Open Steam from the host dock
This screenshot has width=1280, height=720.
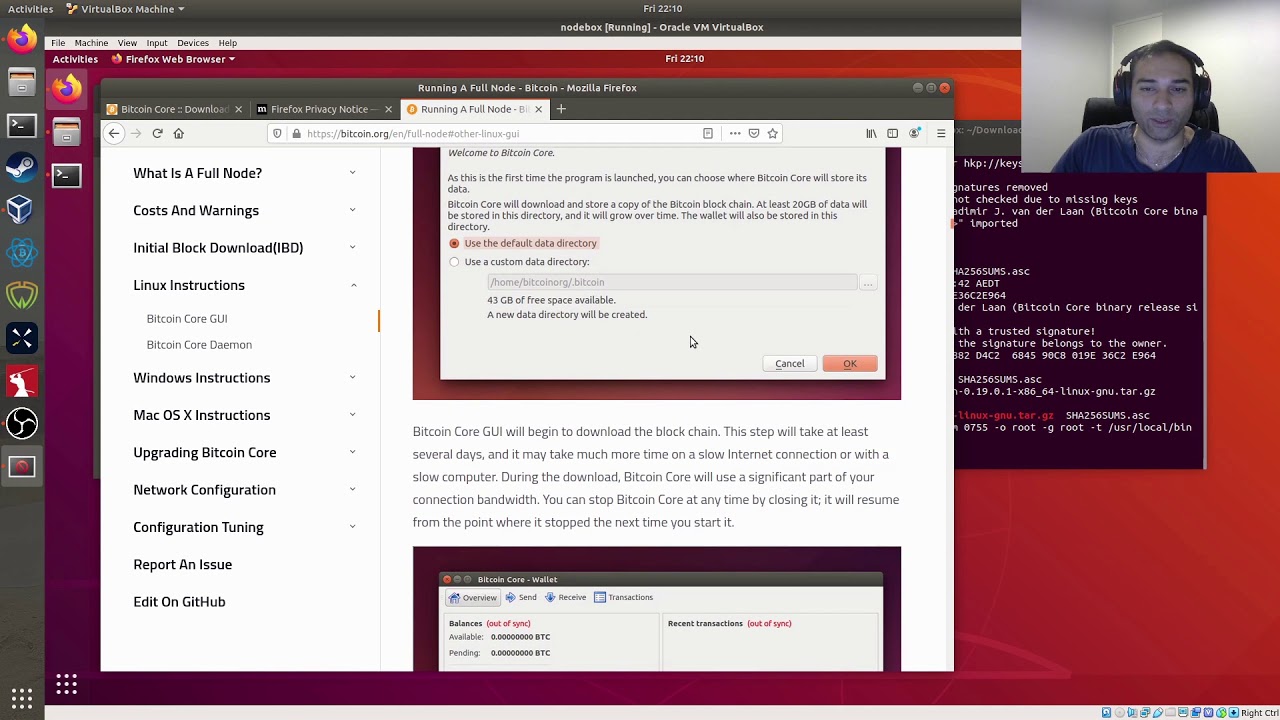pyautogui.click(x=21, y=167)
